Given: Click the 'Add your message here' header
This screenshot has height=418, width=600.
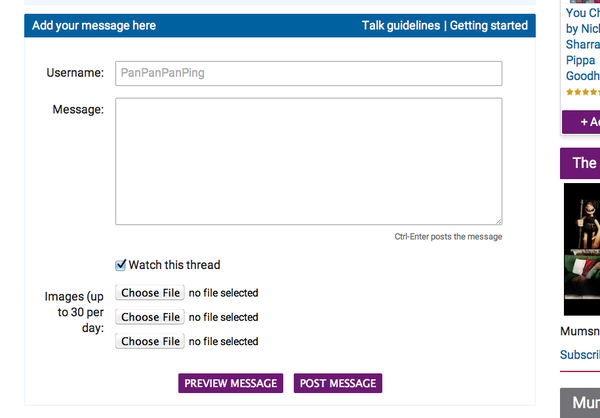Looking at the screenshot, I should click(94, 26).
